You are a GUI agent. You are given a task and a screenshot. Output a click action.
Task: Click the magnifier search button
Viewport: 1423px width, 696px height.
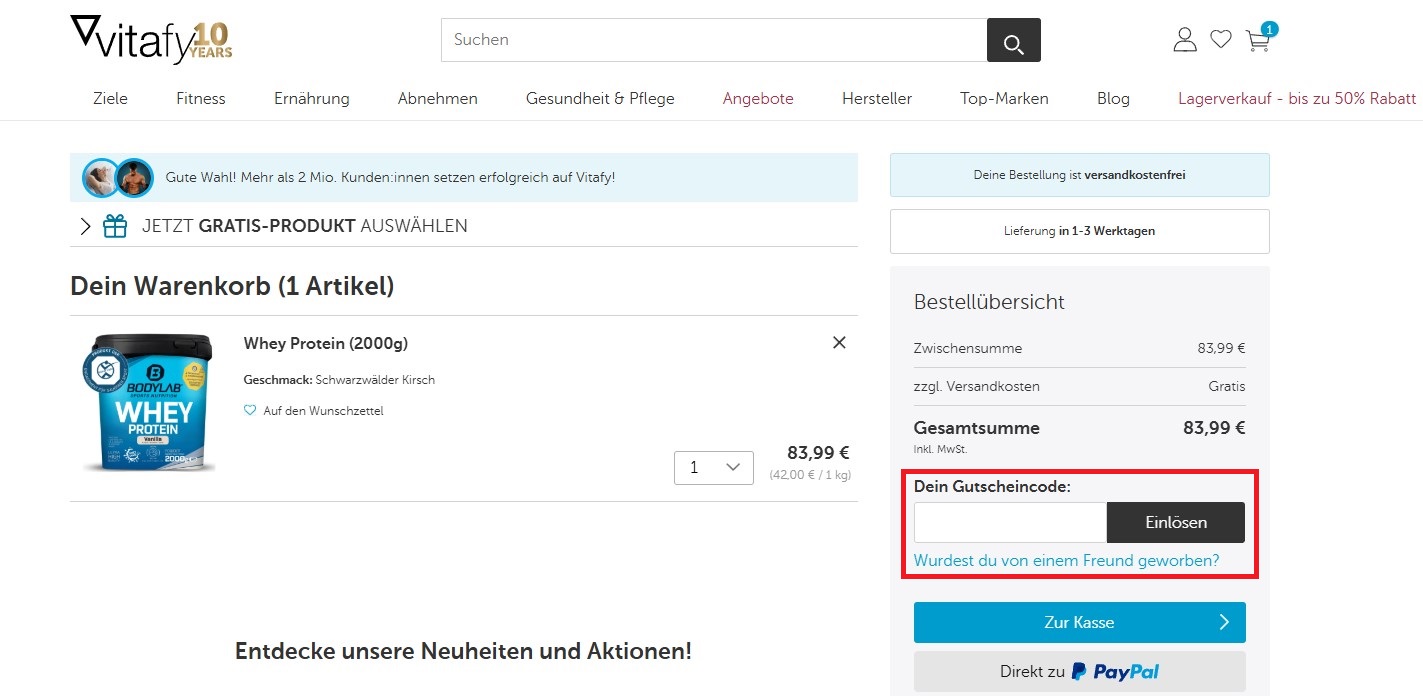click(1013, 40)
